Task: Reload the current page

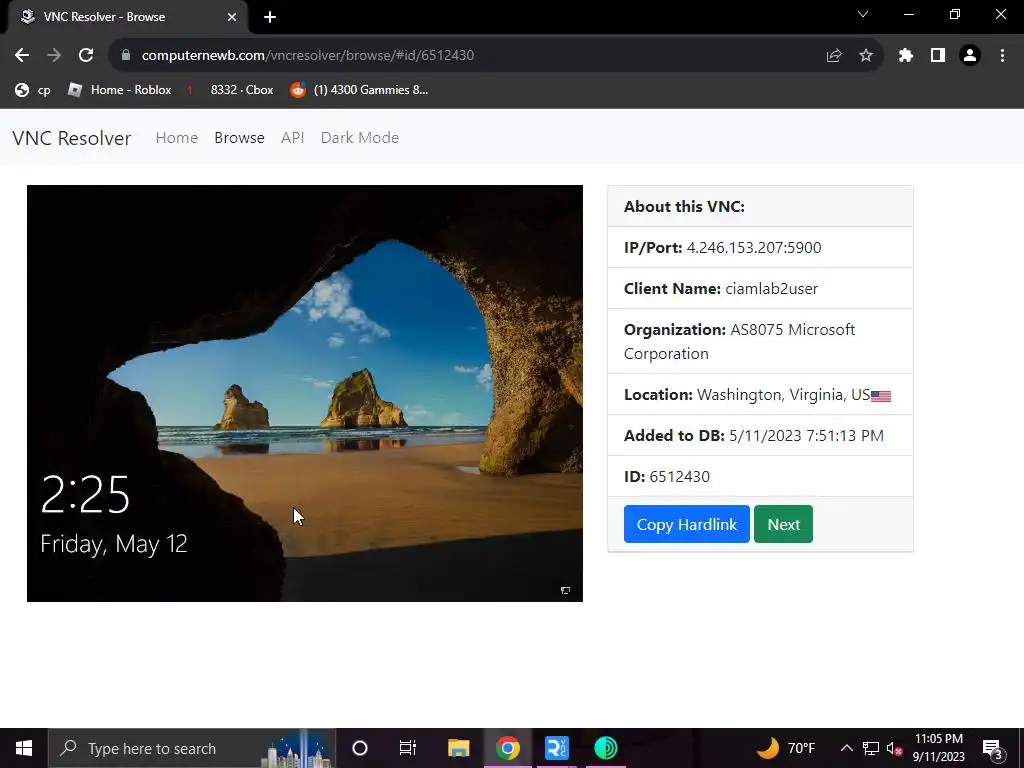Action: (86, 56)
